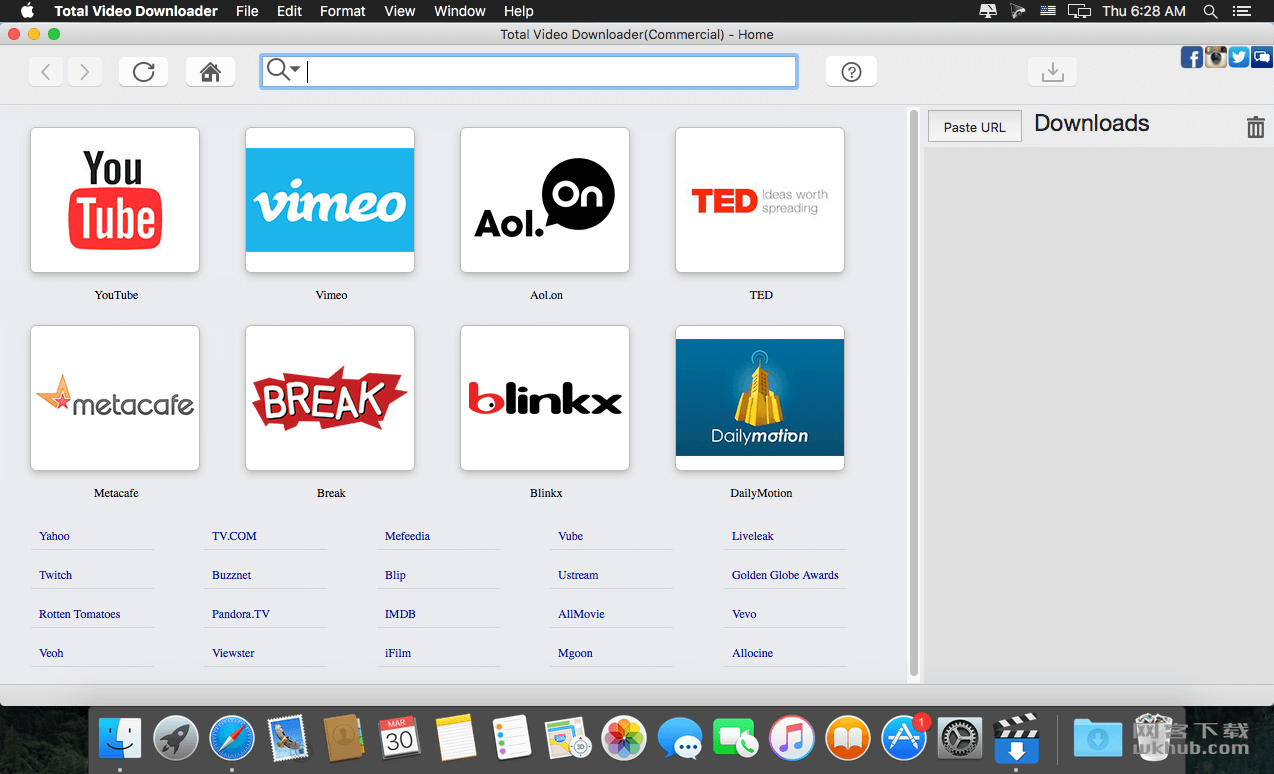
Task: Visit the Buzznet link
Action: [232, 575]
